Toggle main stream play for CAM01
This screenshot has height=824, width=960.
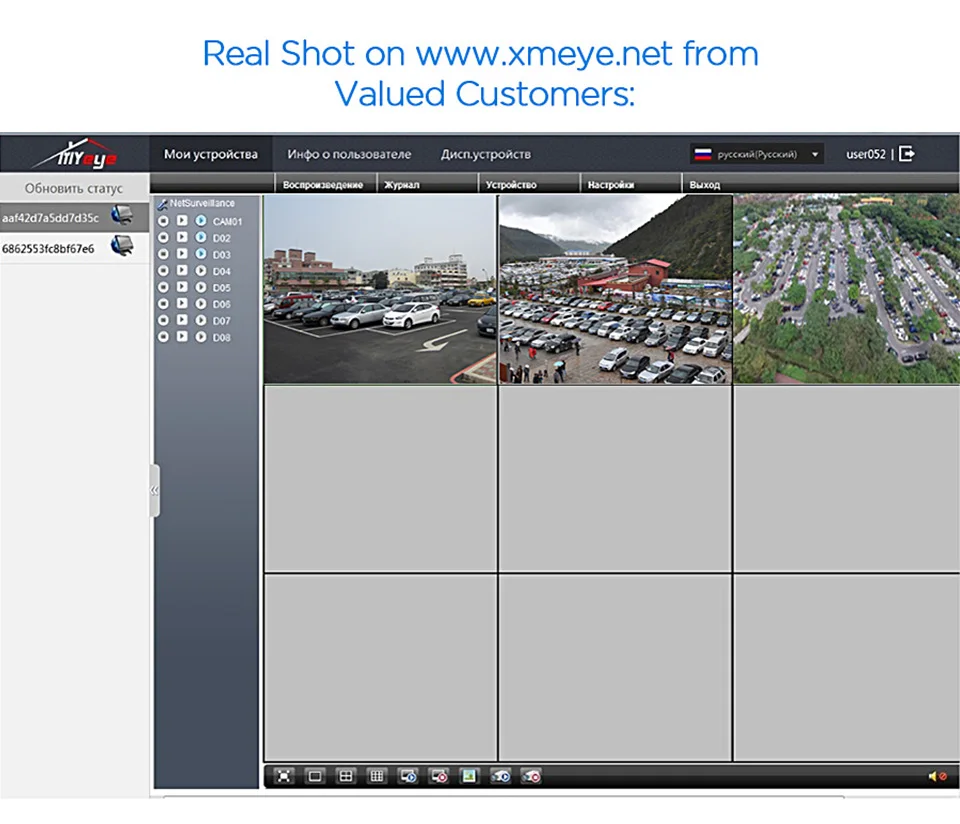tap(201, 220)
